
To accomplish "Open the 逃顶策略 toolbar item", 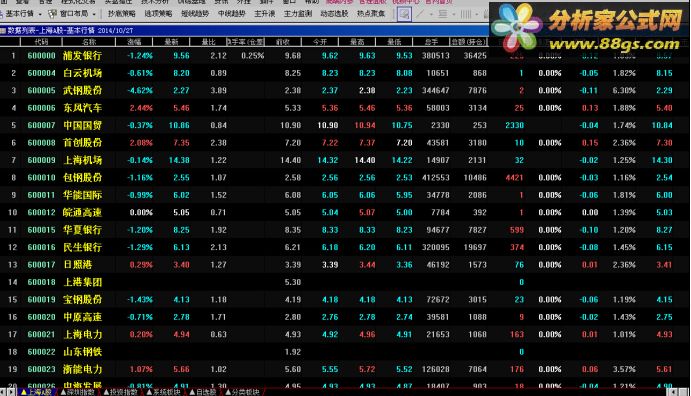I will (158, 14).
